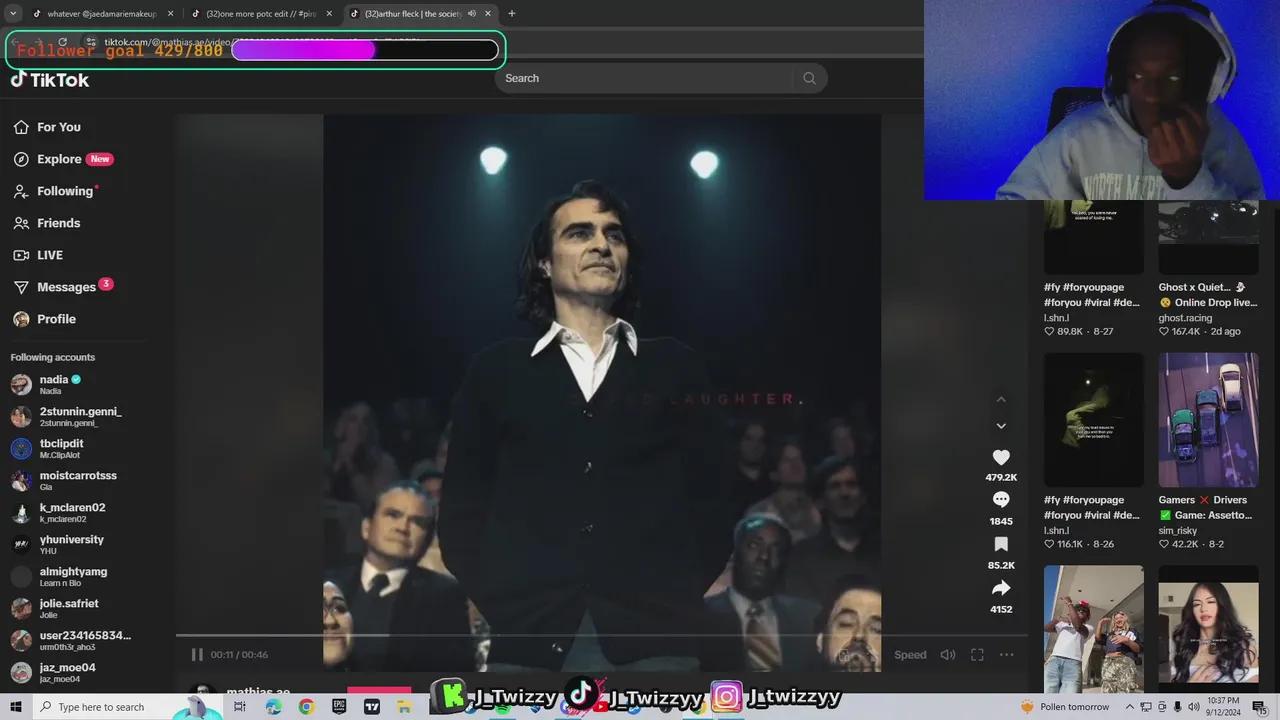Screen dimensions: 1280x720
Task: Open Messages in the sidebar
Action: (62, 287)
